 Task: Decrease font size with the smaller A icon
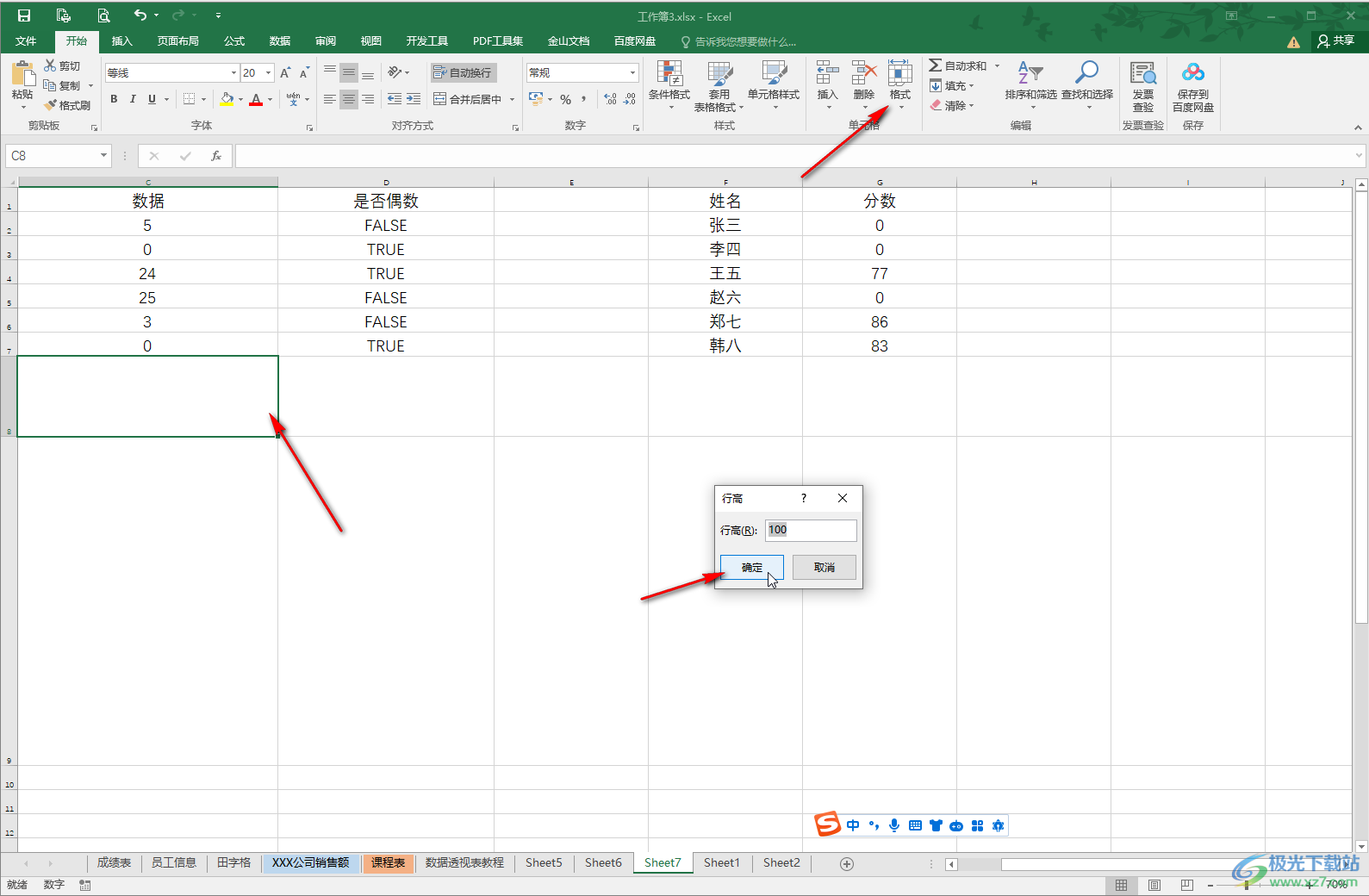(304, 72)
